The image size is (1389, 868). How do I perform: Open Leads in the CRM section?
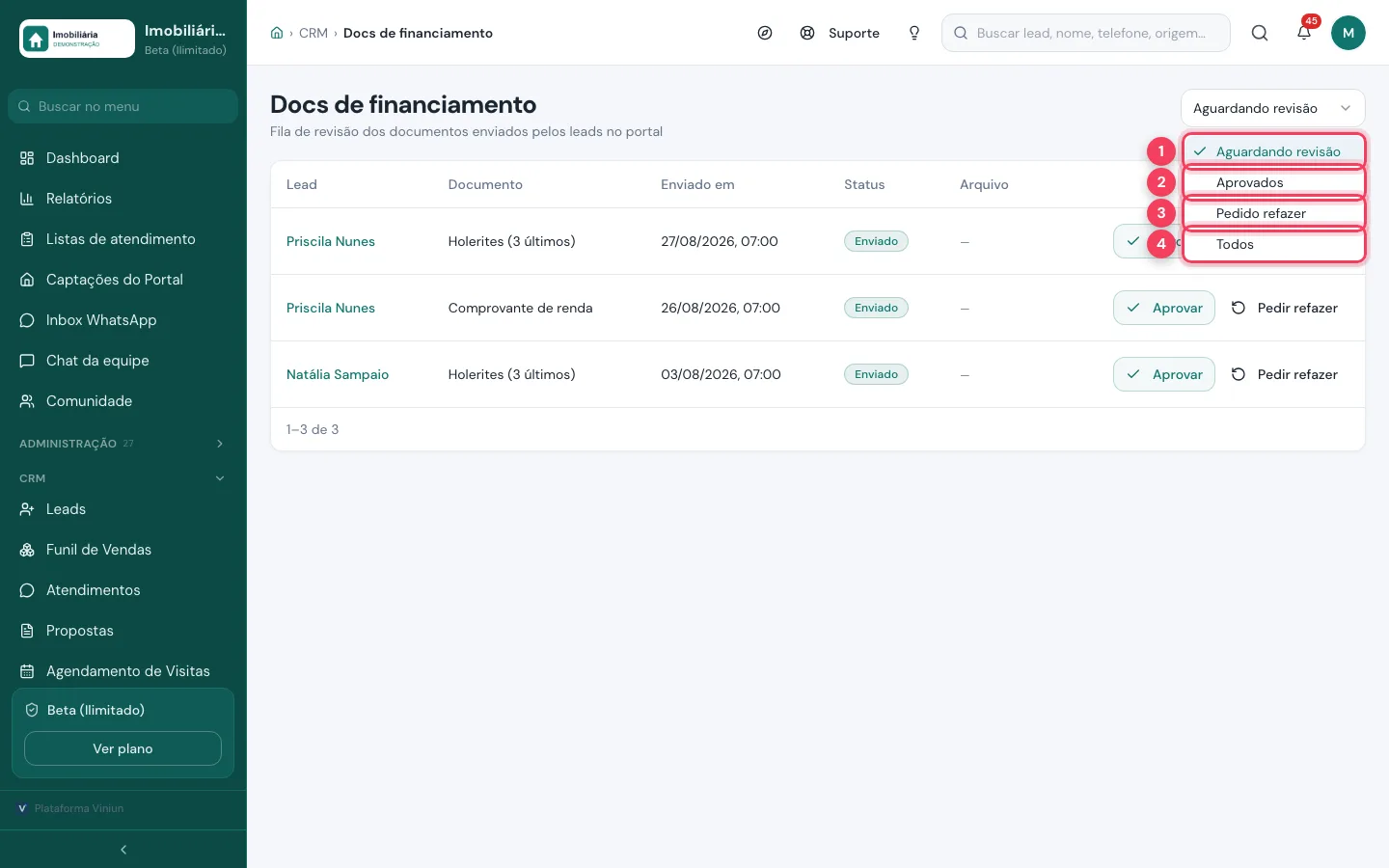[123, 509]
